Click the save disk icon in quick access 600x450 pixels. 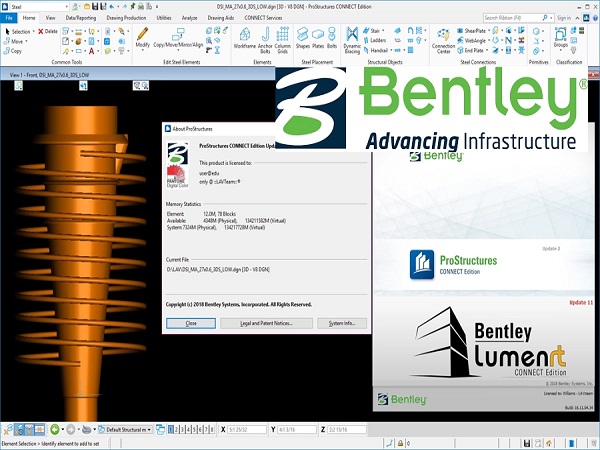click(95, 7)
